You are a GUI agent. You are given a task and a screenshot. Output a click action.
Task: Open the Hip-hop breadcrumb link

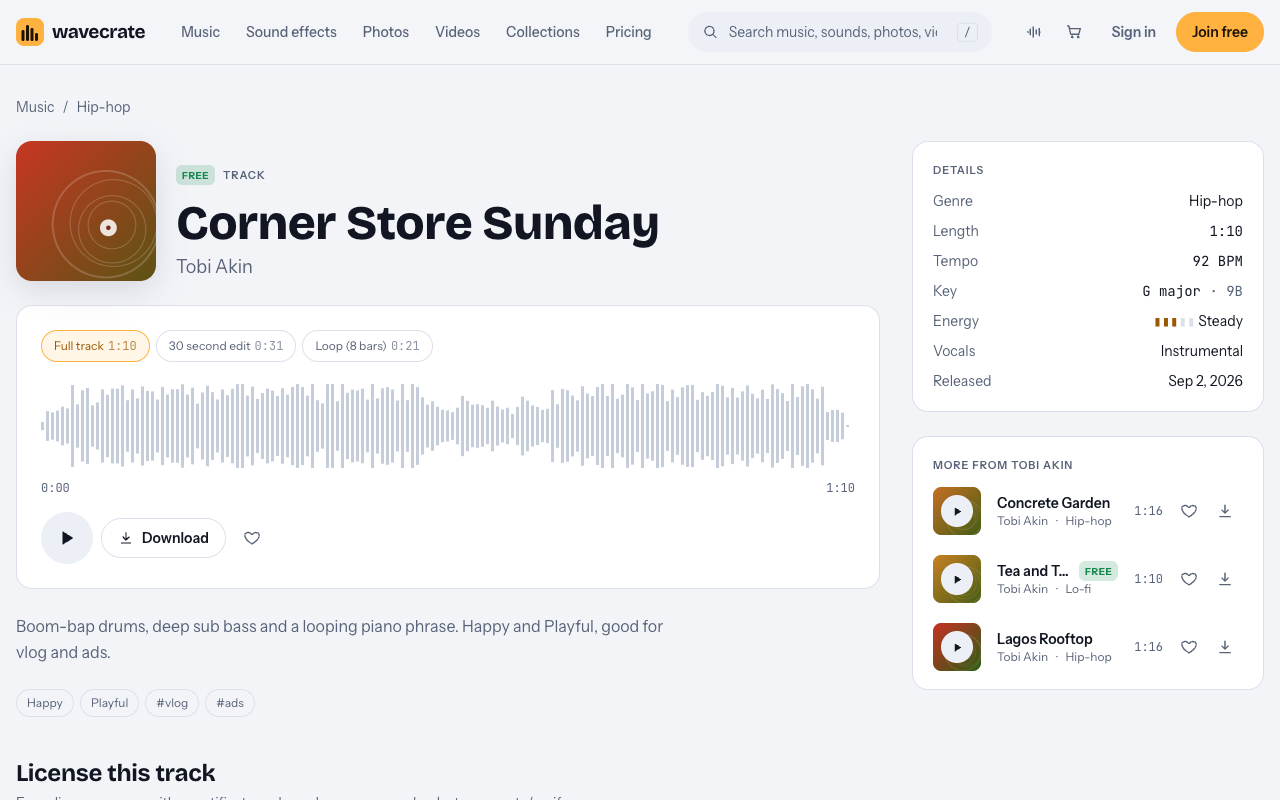click(104, 107)
